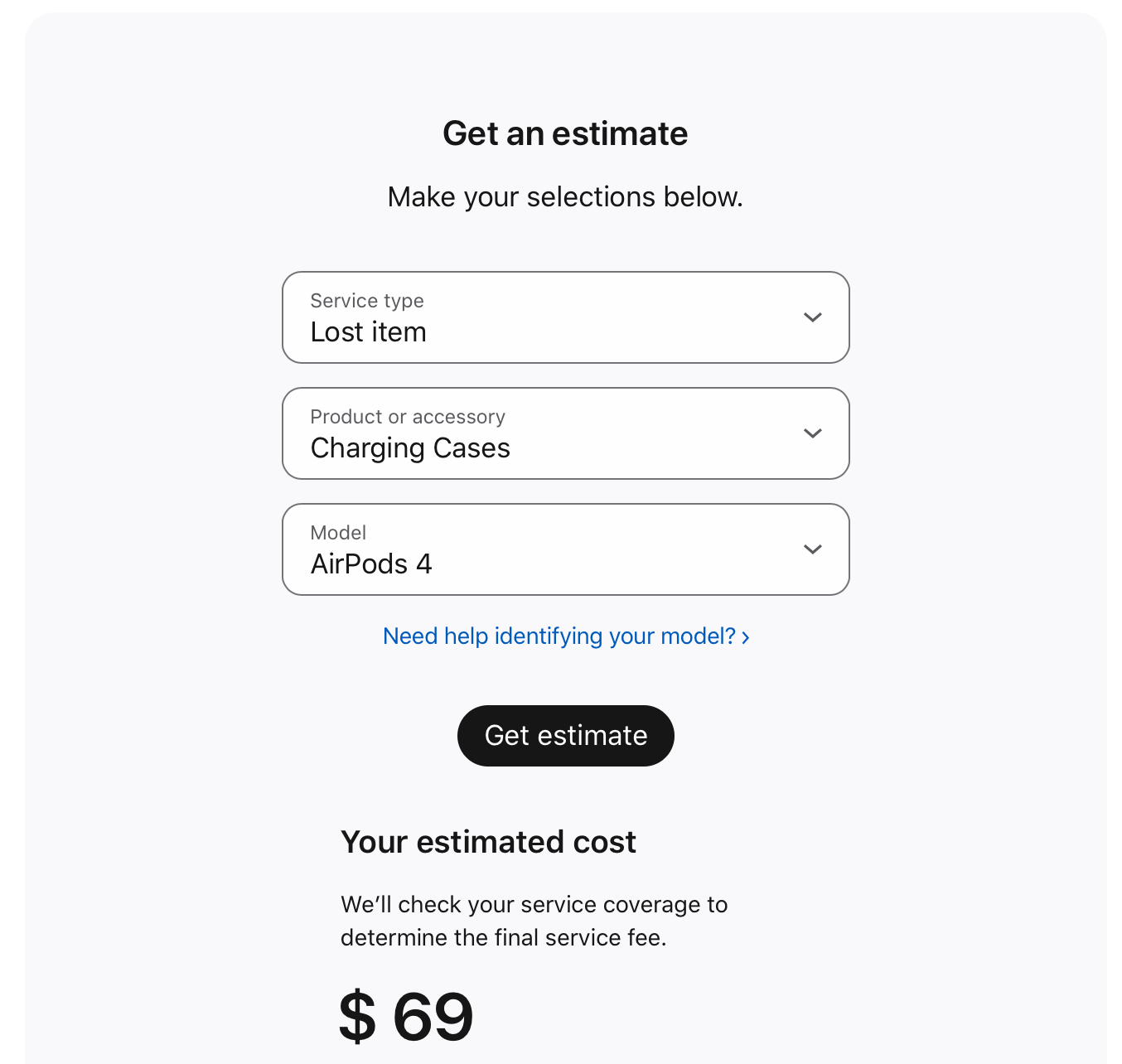Click the 'Lost item' selected value
The width and height of the screenshot is (1122, 1064).
tap(368, 332)
